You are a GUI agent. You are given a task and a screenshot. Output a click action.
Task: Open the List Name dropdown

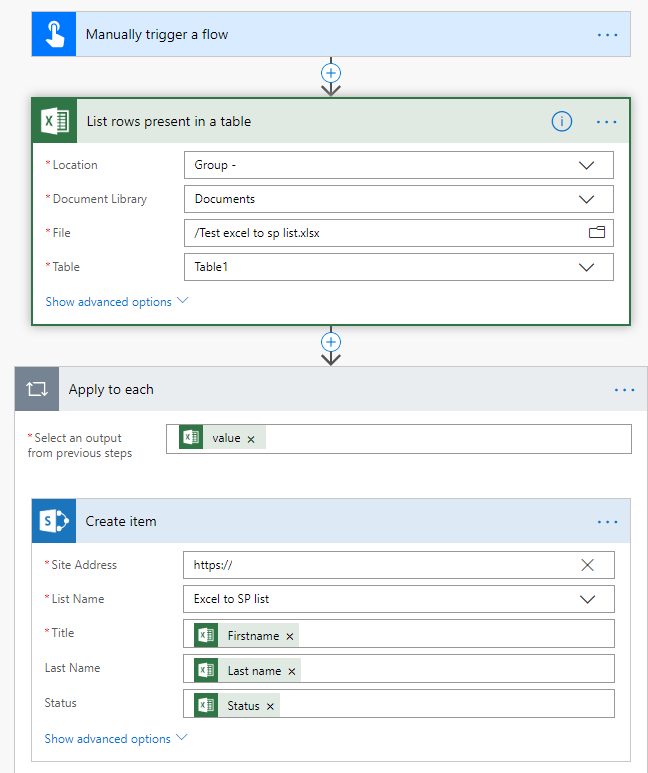click(x=587, y=599)
